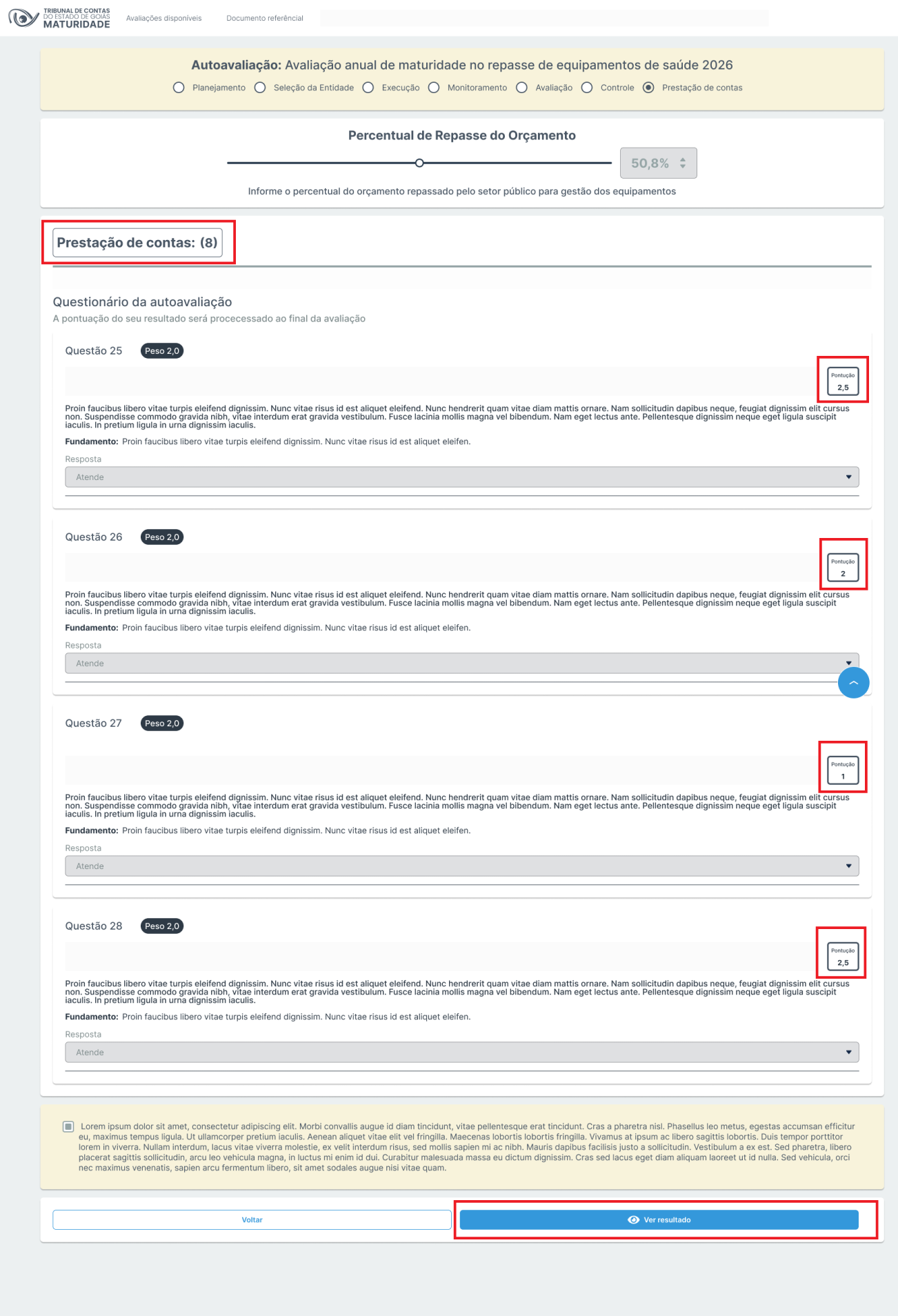Open the Resposta dropdown for Questão 28

[x=462, y=1053]
